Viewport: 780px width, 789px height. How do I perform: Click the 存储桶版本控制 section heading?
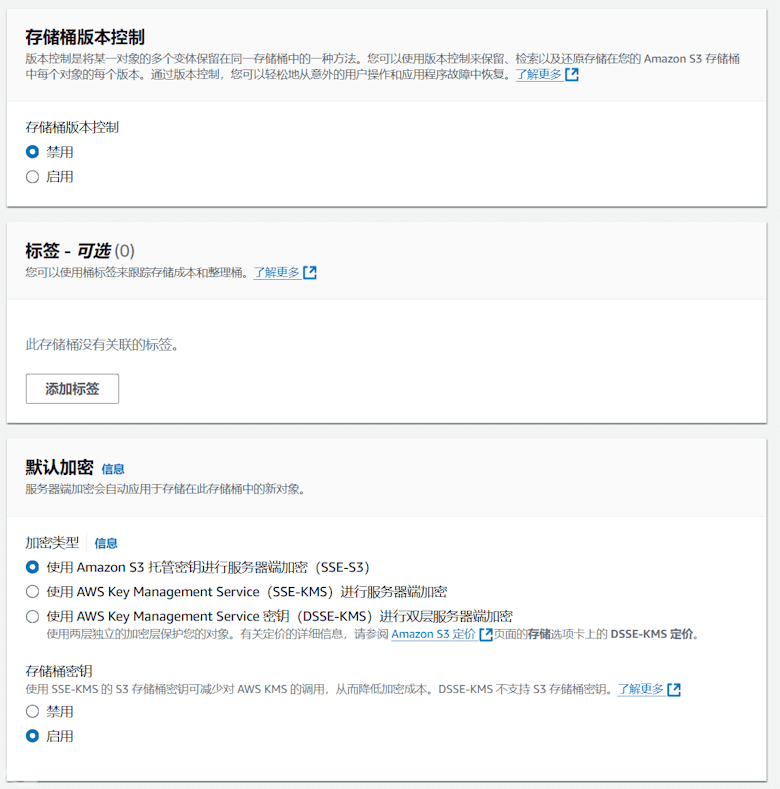[x=85, y=37]
